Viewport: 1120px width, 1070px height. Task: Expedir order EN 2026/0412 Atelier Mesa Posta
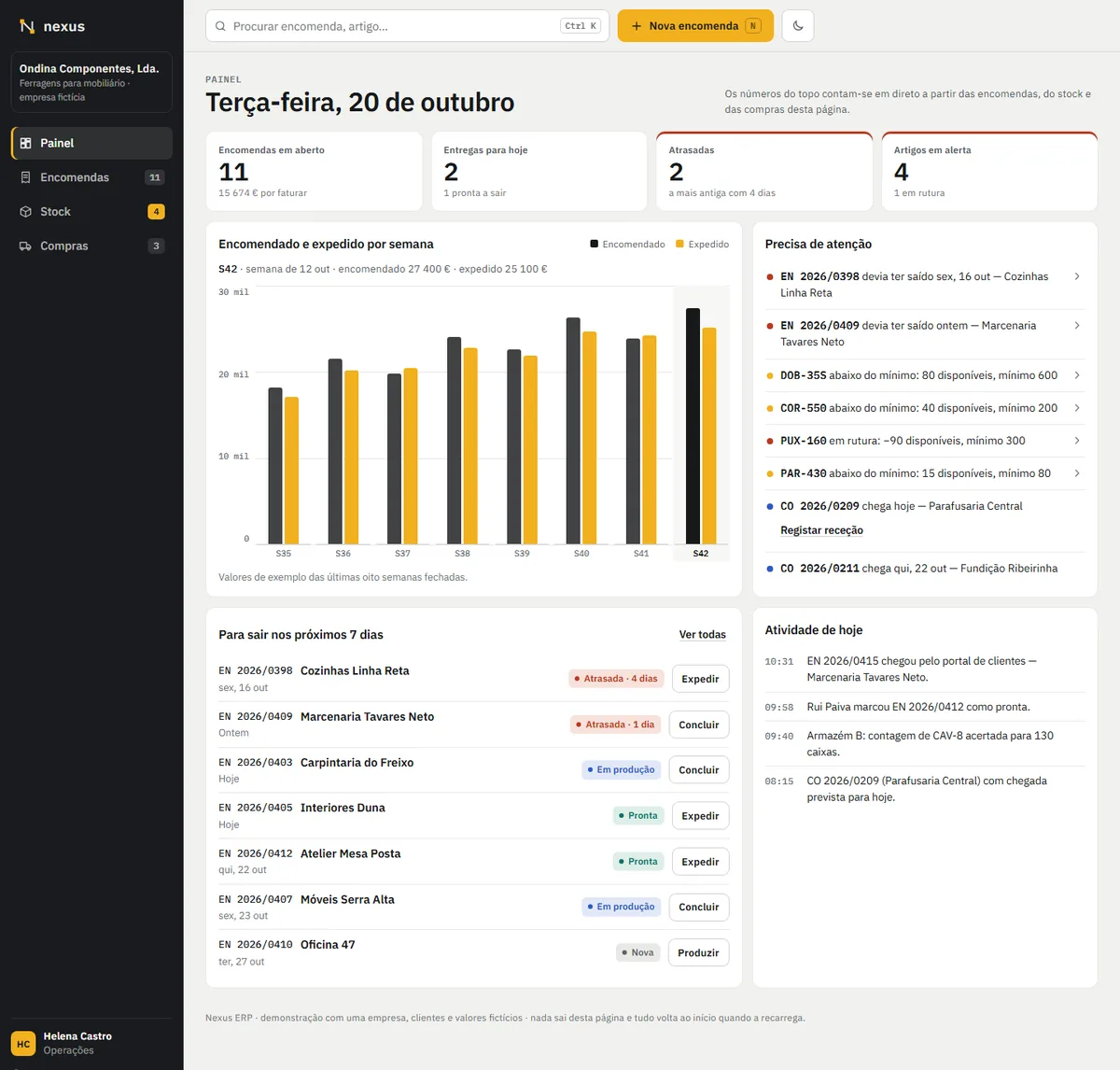coord(700,862)
